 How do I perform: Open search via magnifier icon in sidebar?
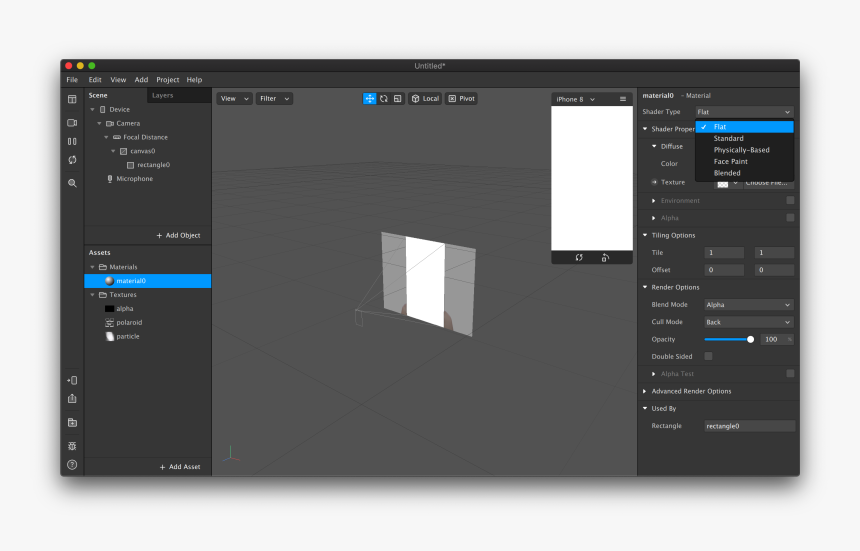point(72,183)
